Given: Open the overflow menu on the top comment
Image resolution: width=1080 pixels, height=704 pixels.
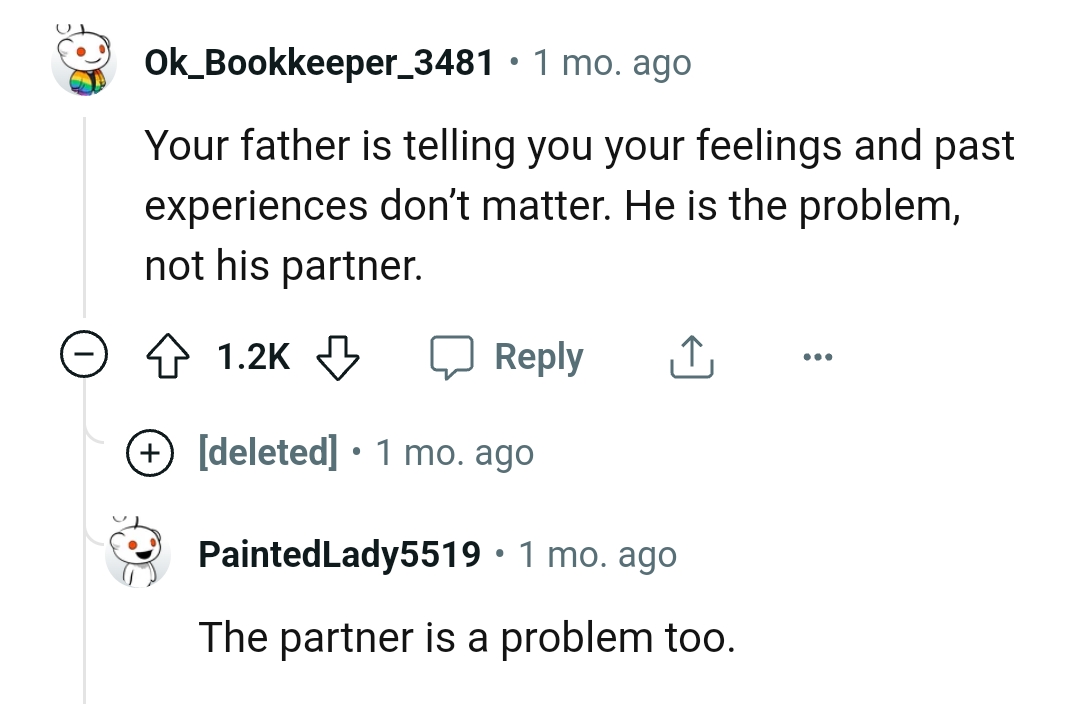Looking at the screenshot, I should coord(818,356).
